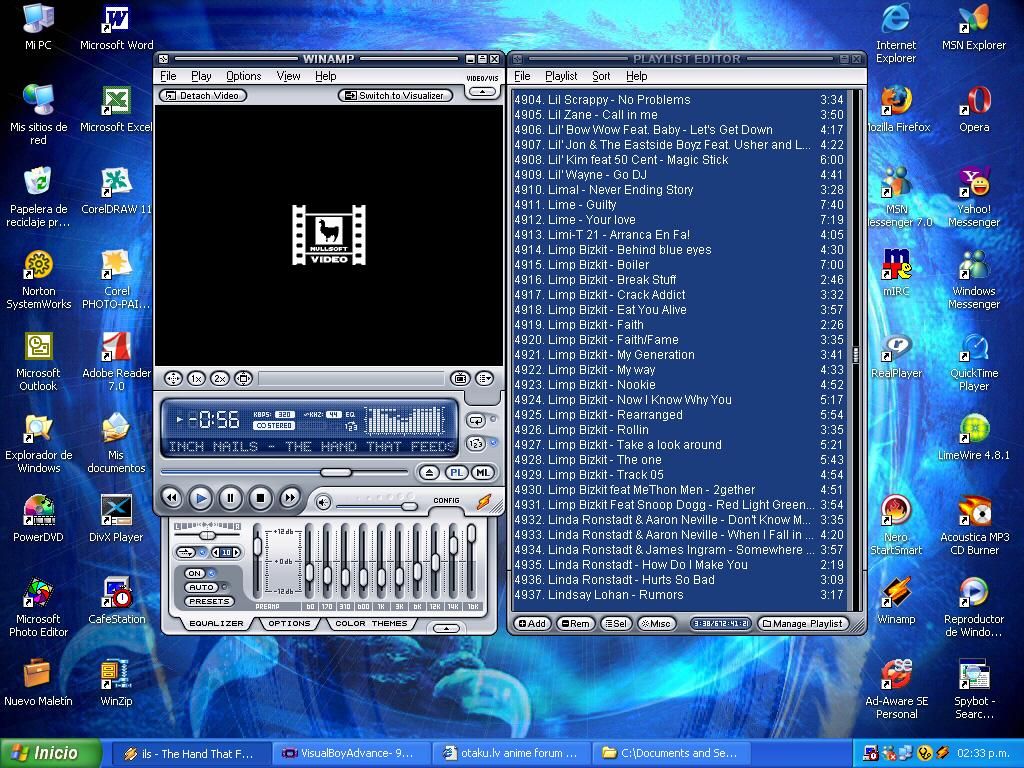Open the Nero StartSmart desktop icon
This screenshot has height=768, width=1024.
click(896, 524)
